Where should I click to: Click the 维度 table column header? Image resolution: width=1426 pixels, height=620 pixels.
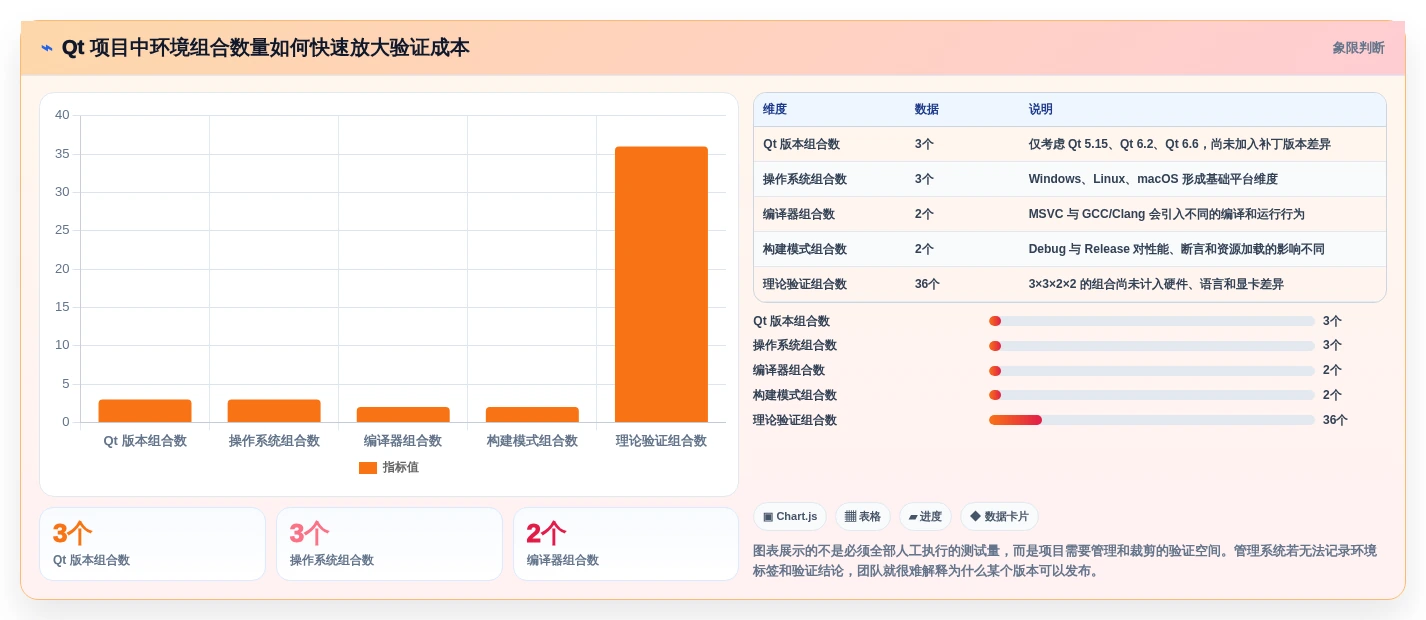click(x=775, y=109)
